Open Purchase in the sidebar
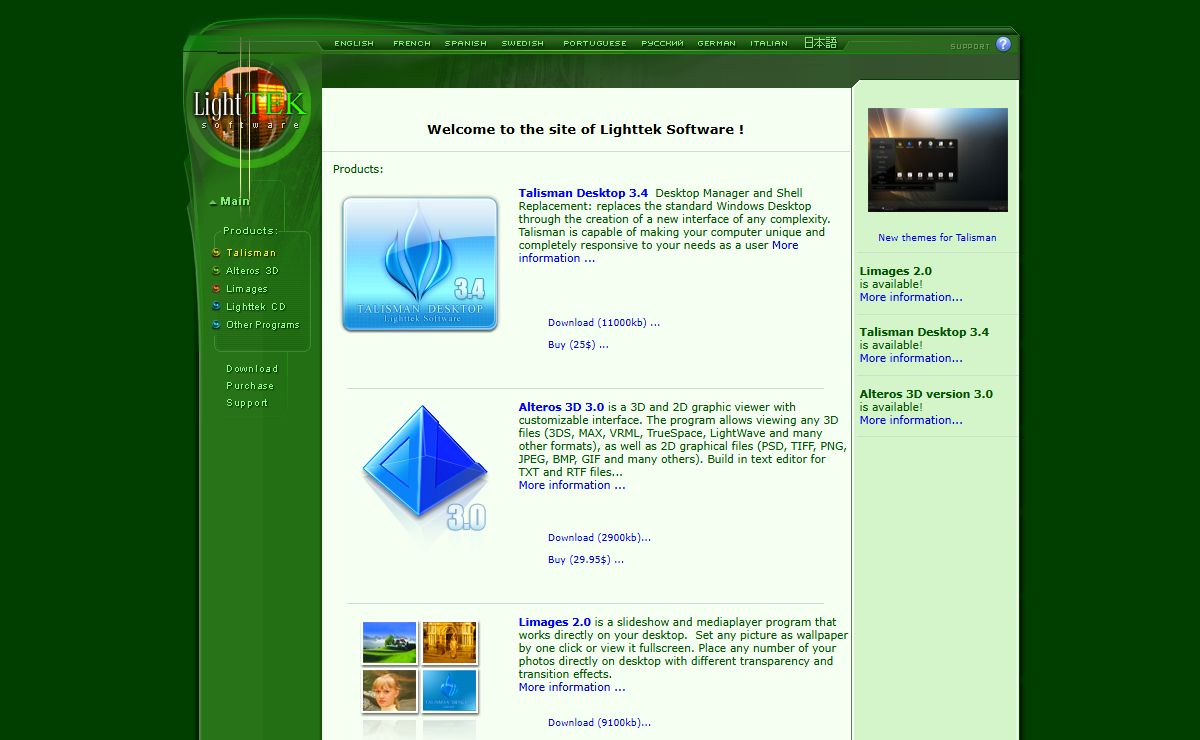The height and width of the screenshot is (740, 1200). (250, 386)
